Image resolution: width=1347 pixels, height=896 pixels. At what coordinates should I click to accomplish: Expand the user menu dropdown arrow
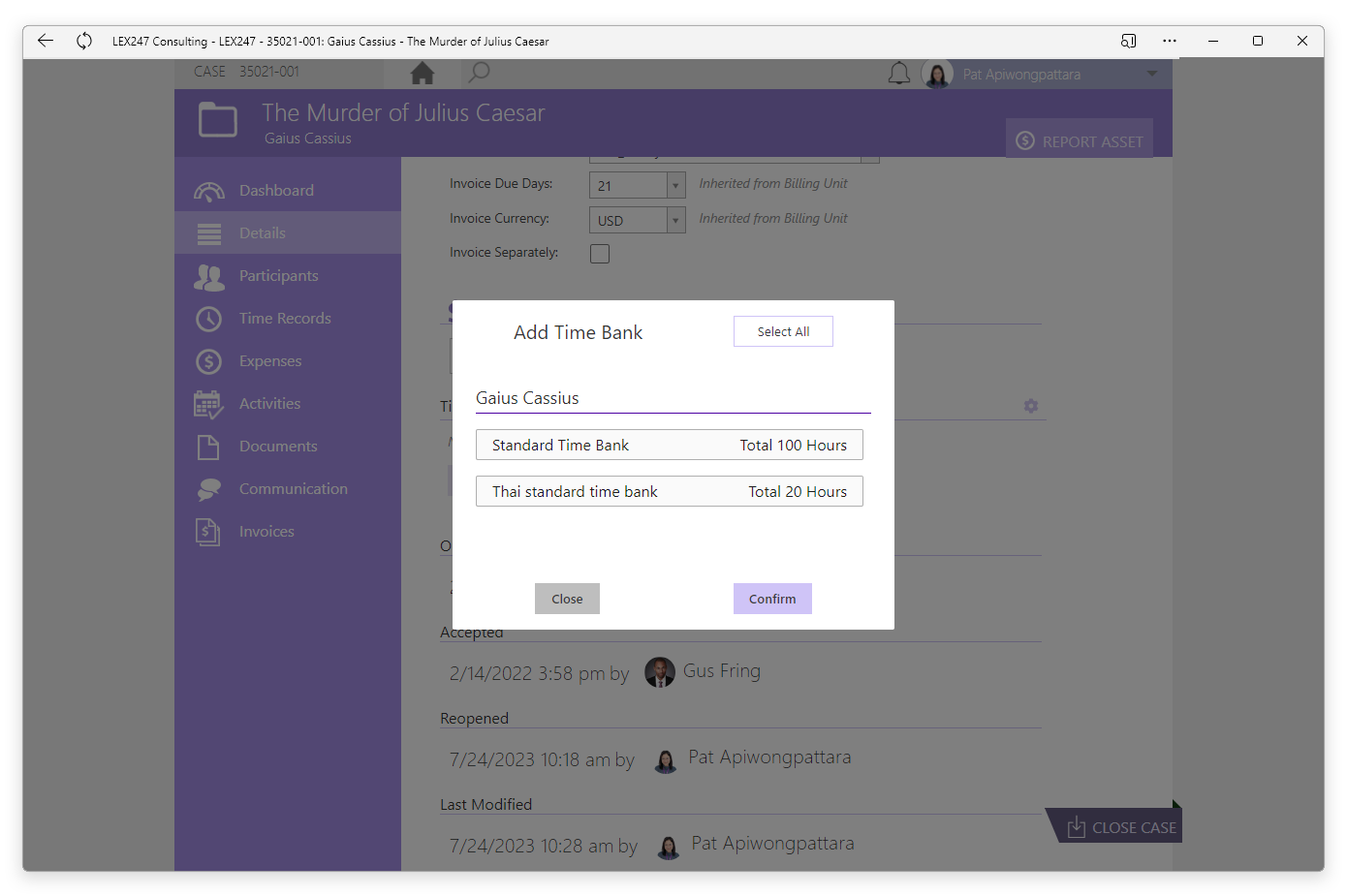click(1152, 74)
